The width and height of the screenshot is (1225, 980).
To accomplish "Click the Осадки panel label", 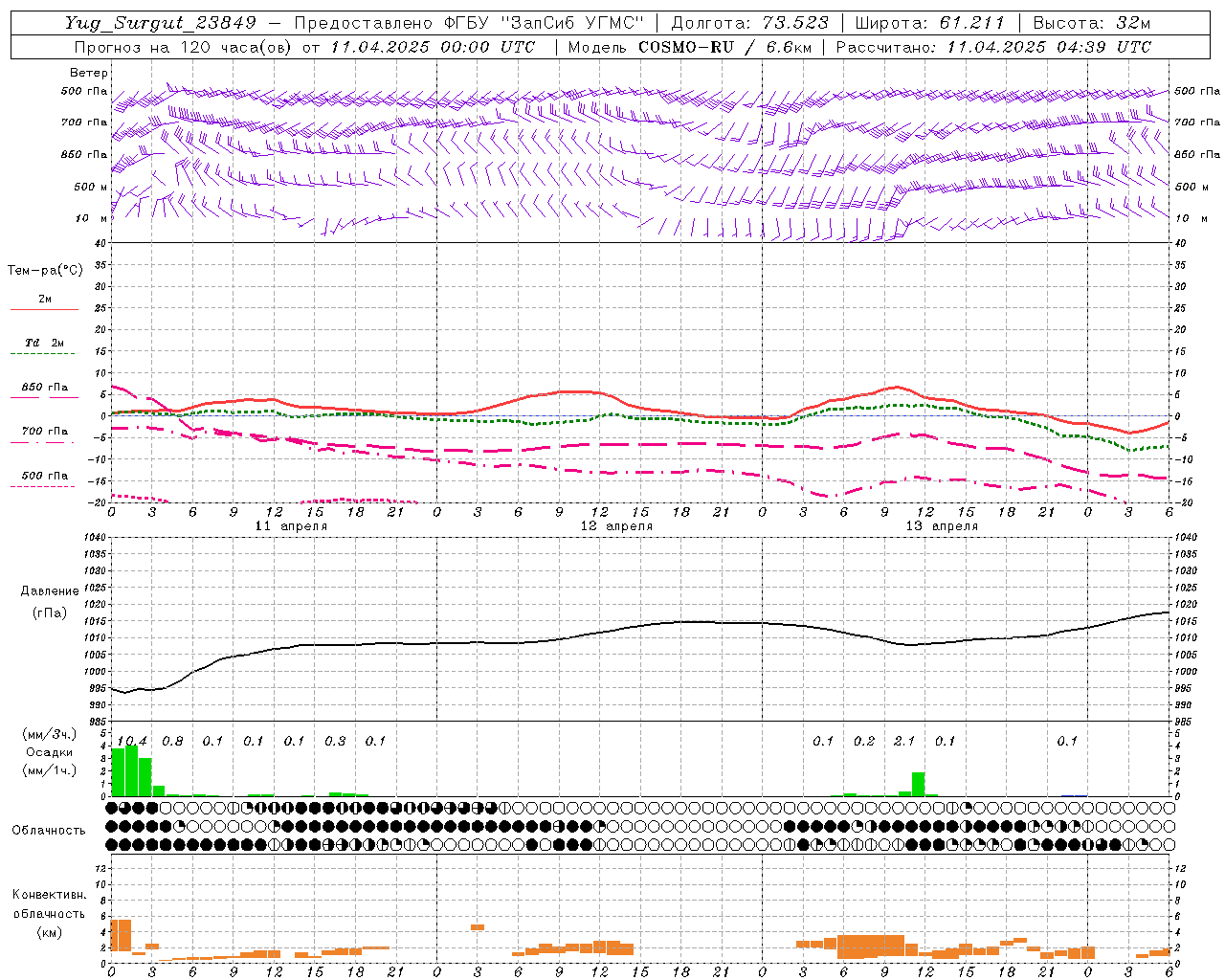I will click(x=50, y=752).
